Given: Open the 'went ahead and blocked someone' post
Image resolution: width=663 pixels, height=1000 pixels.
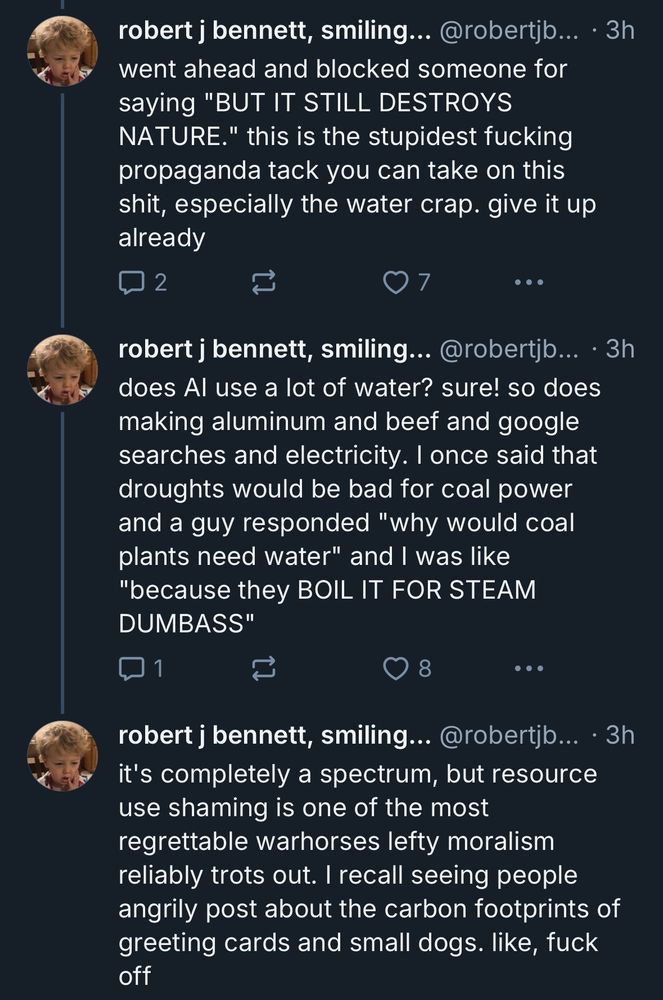Looking at the screenshot, I should [x=357, y=153].
